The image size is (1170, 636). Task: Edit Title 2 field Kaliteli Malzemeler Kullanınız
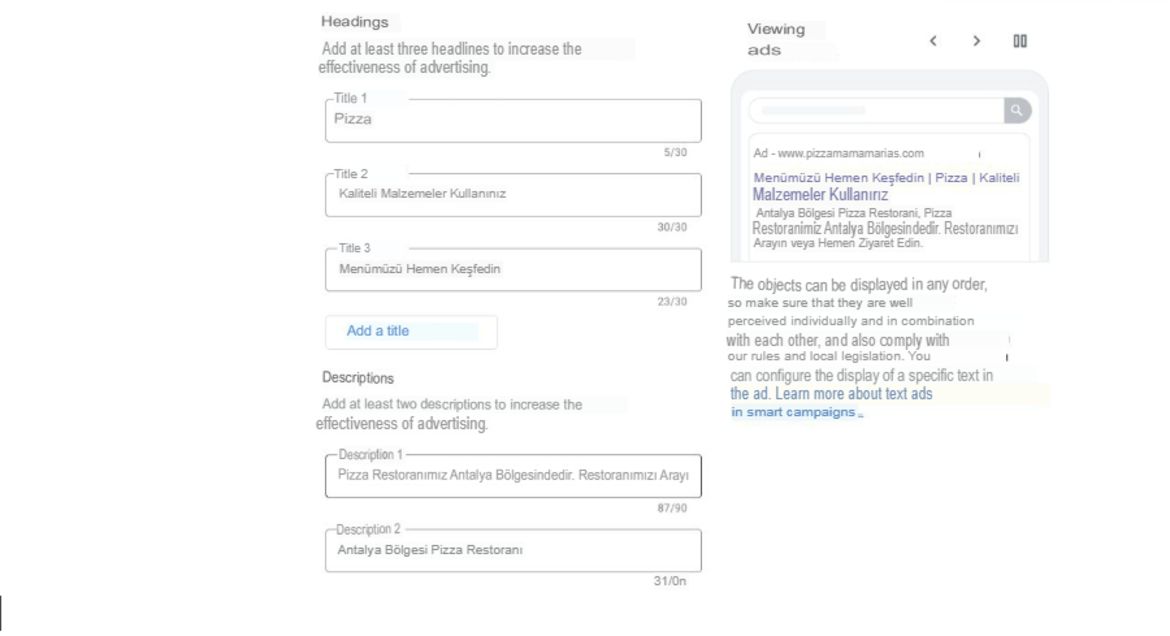coord(513,195)
